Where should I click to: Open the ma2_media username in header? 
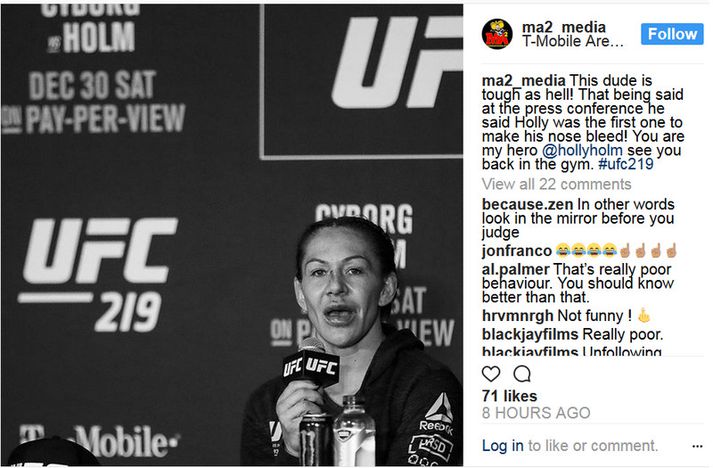click(564, 27)
